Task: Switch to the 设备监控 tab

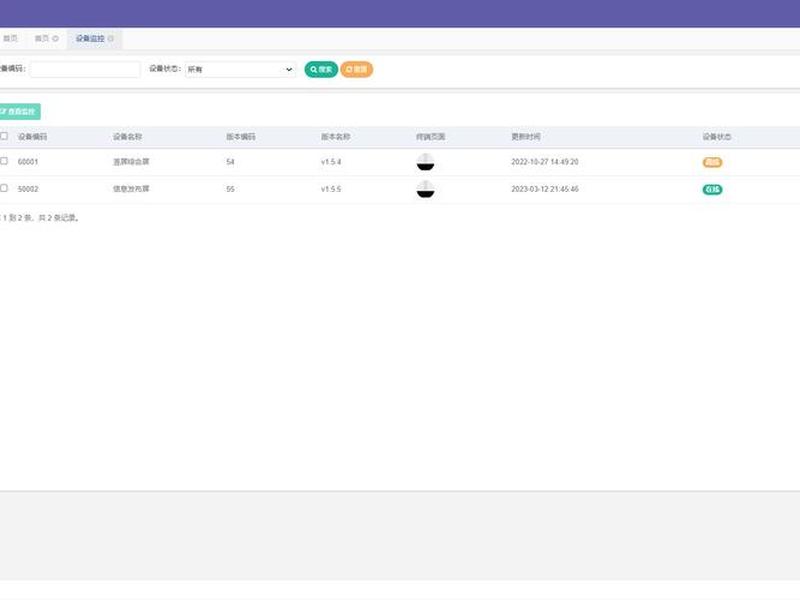Action: (90, 39)
